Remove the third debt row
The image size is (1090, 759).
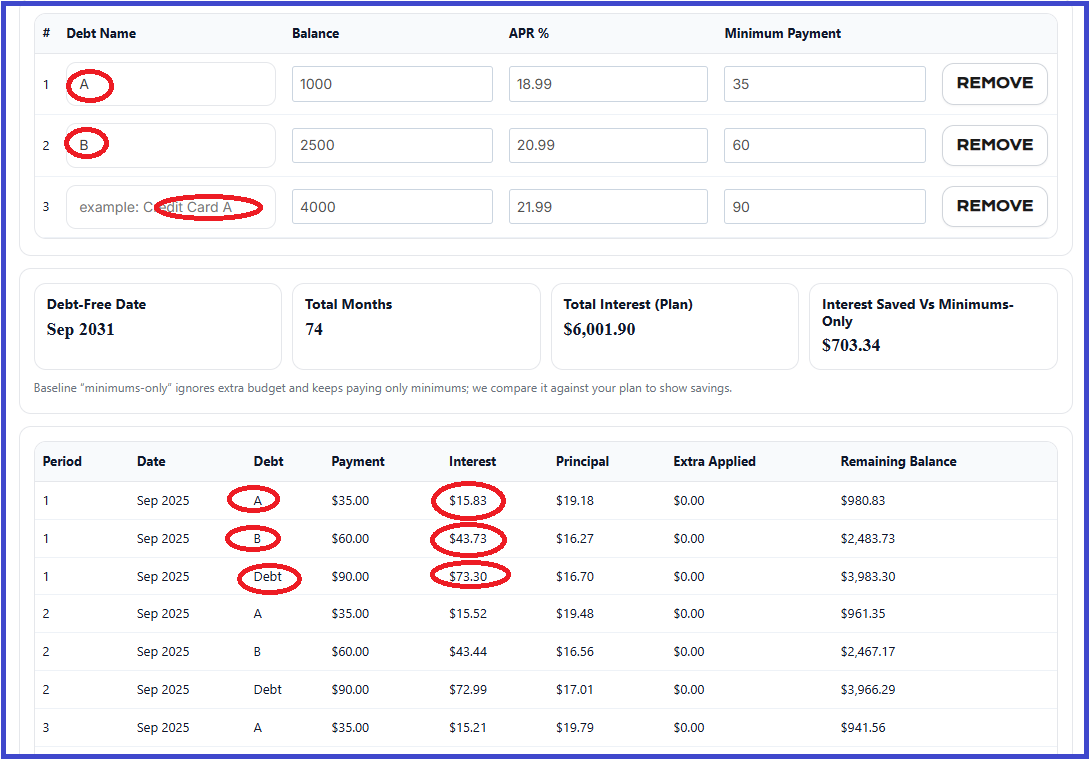[x=994, y=206]
